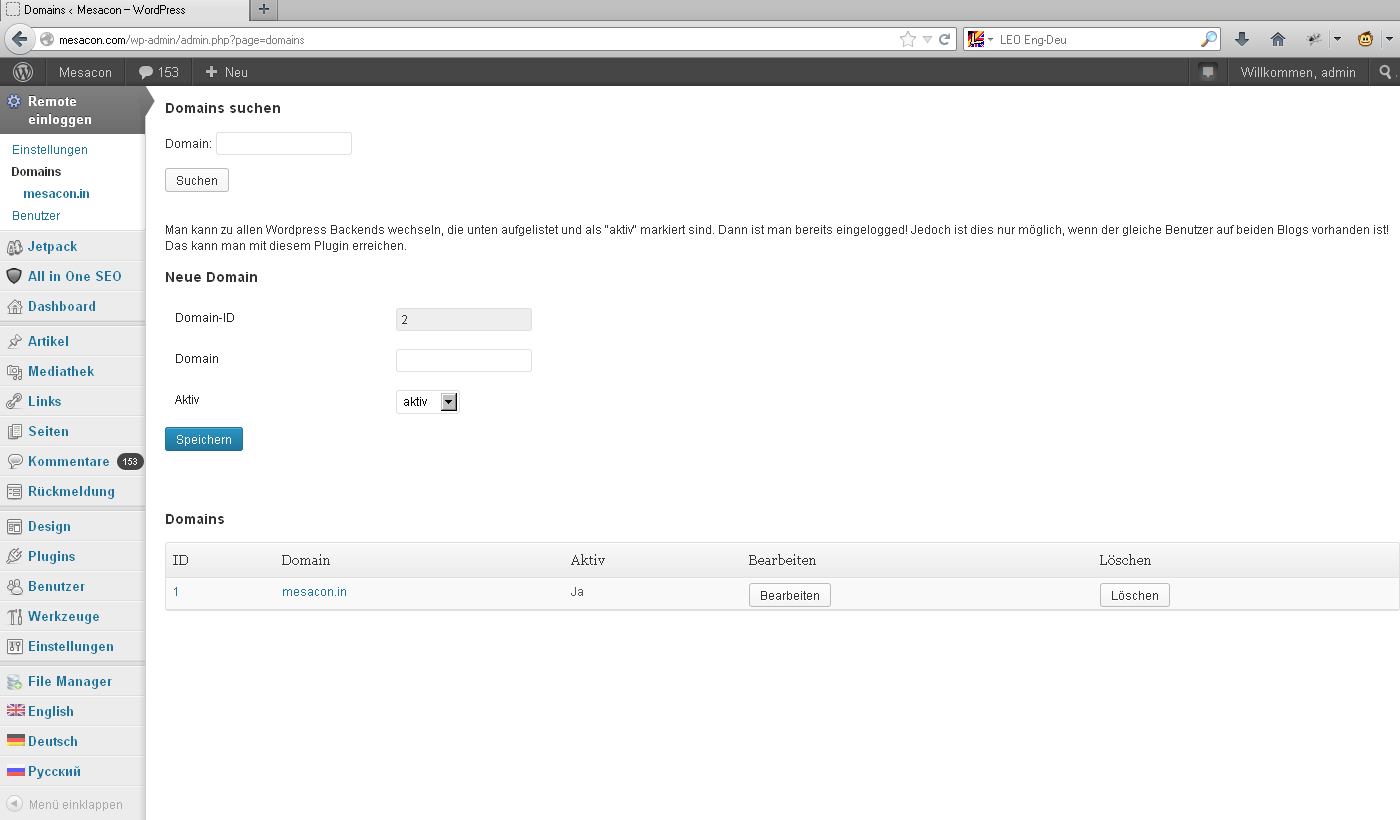Viewport: 1400px width, 820px height.
Task: Click the Werkzeuge tools icon
Action: click(14, 617)
